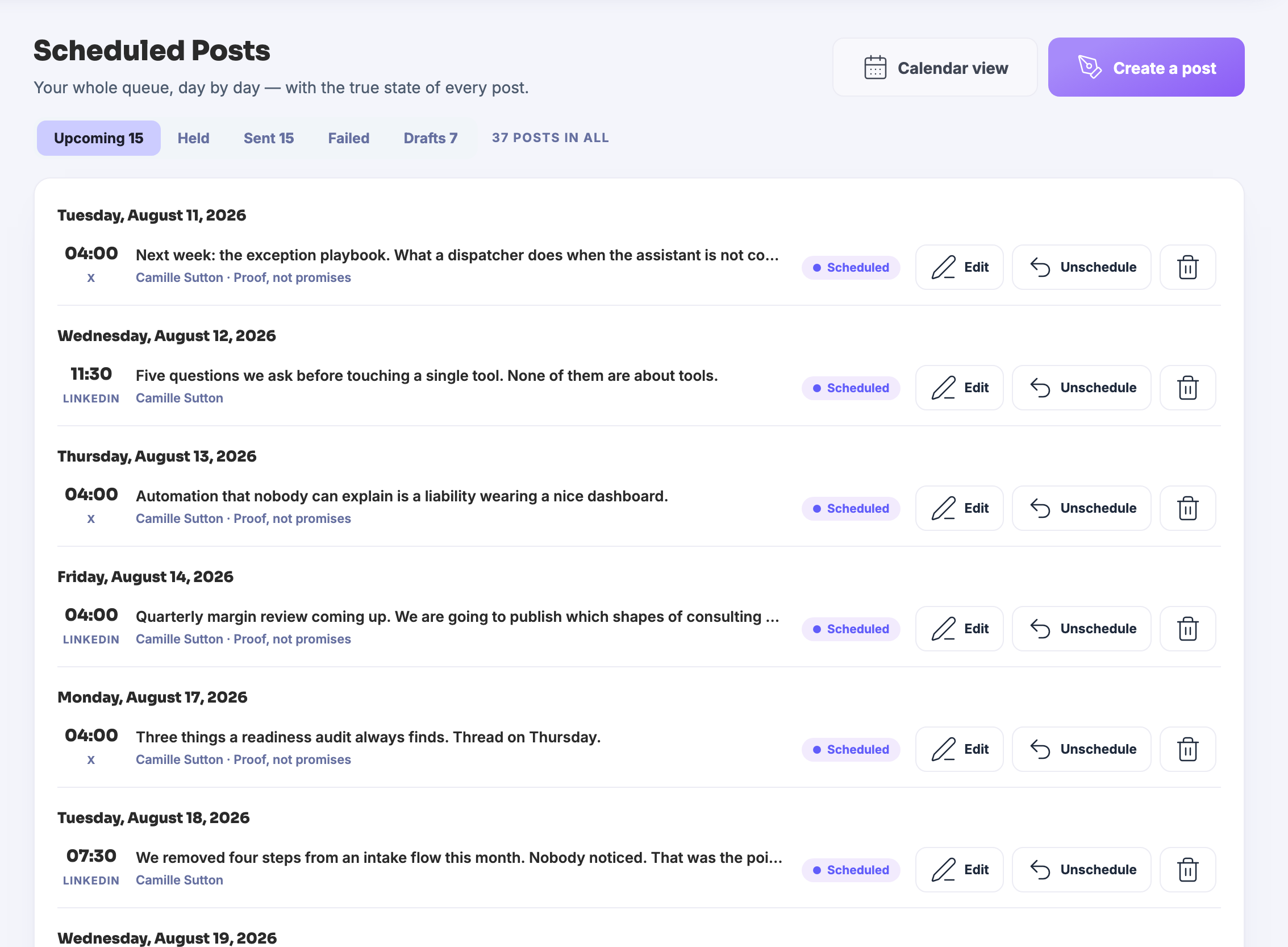Open the Failed tab
This screenshot has width=1288, height=947.
pyautogui.click(x=348, y=138)
